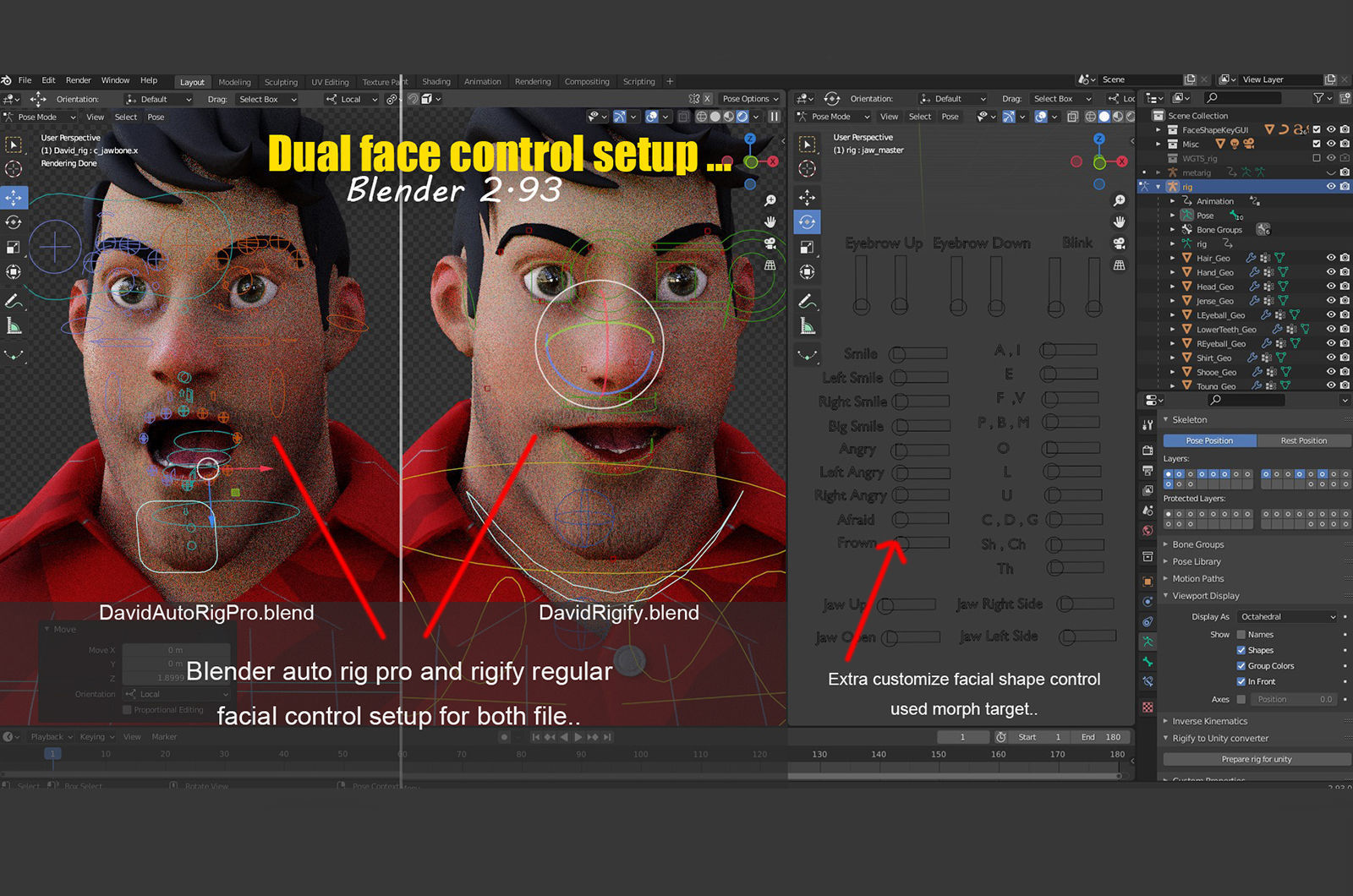Click the outliner search field
The image size is (1353, 896).
(1243, 98)
